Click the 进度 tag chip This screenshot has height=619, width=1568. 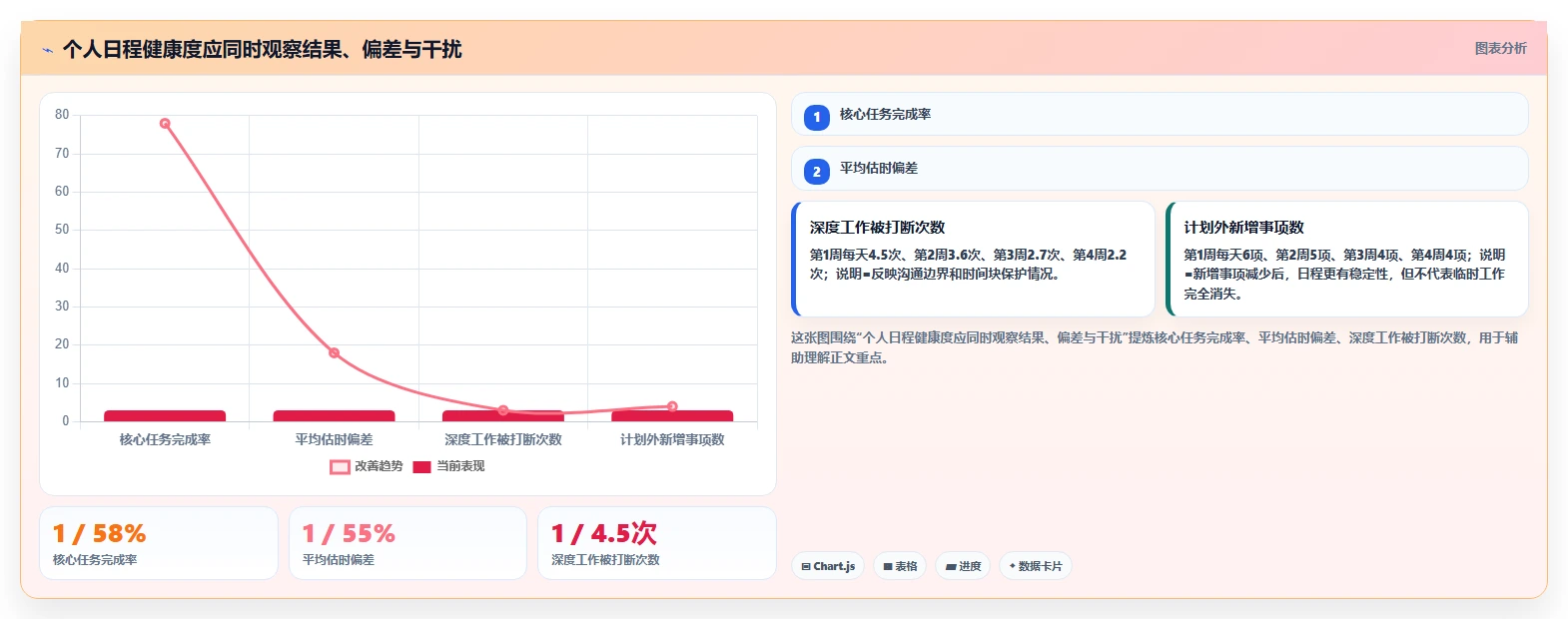click(963, 566)
